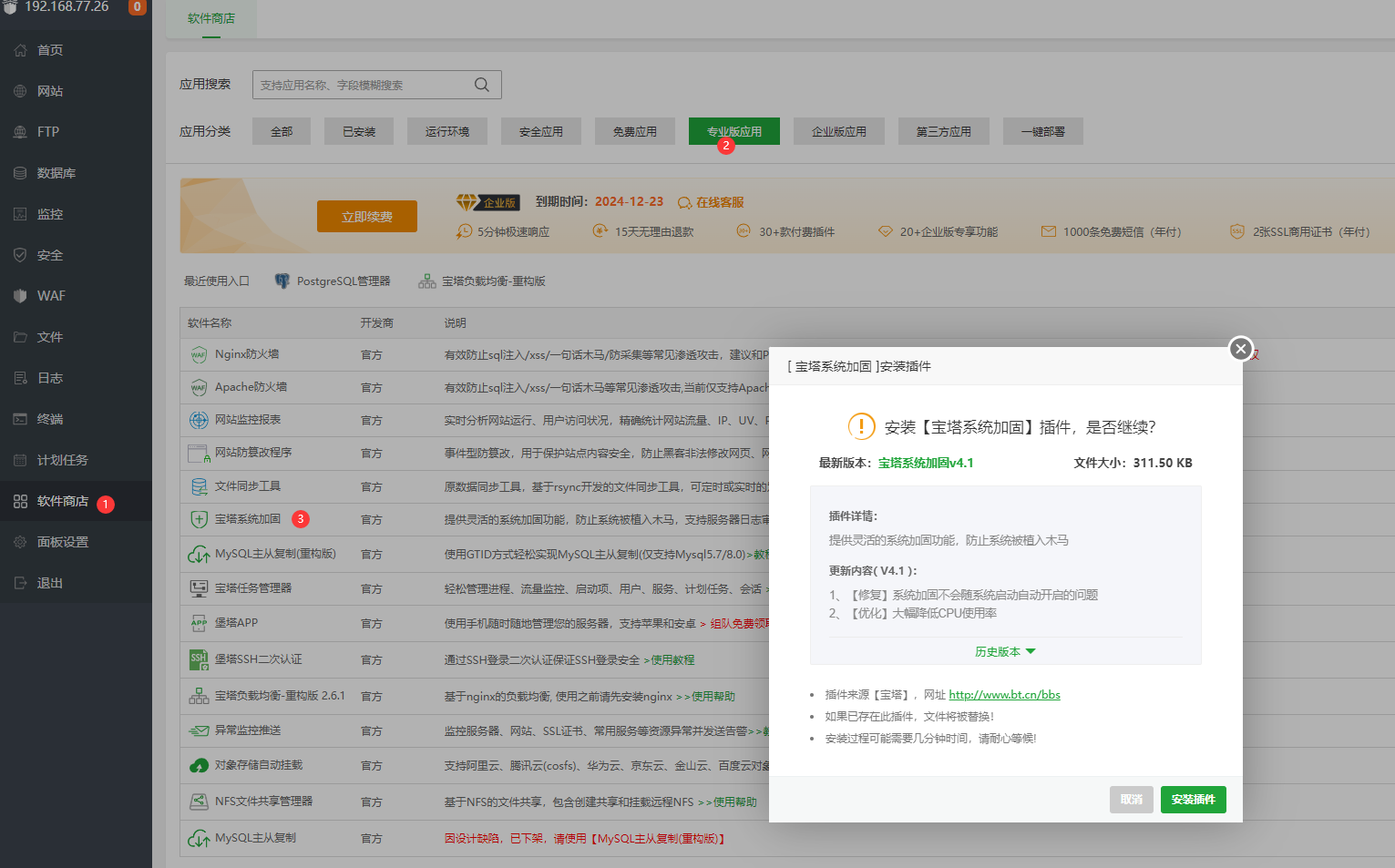Select the 专业版应用 category tab
The width and height of the screenshot is (1395, 868).
(x=734, y=131)
